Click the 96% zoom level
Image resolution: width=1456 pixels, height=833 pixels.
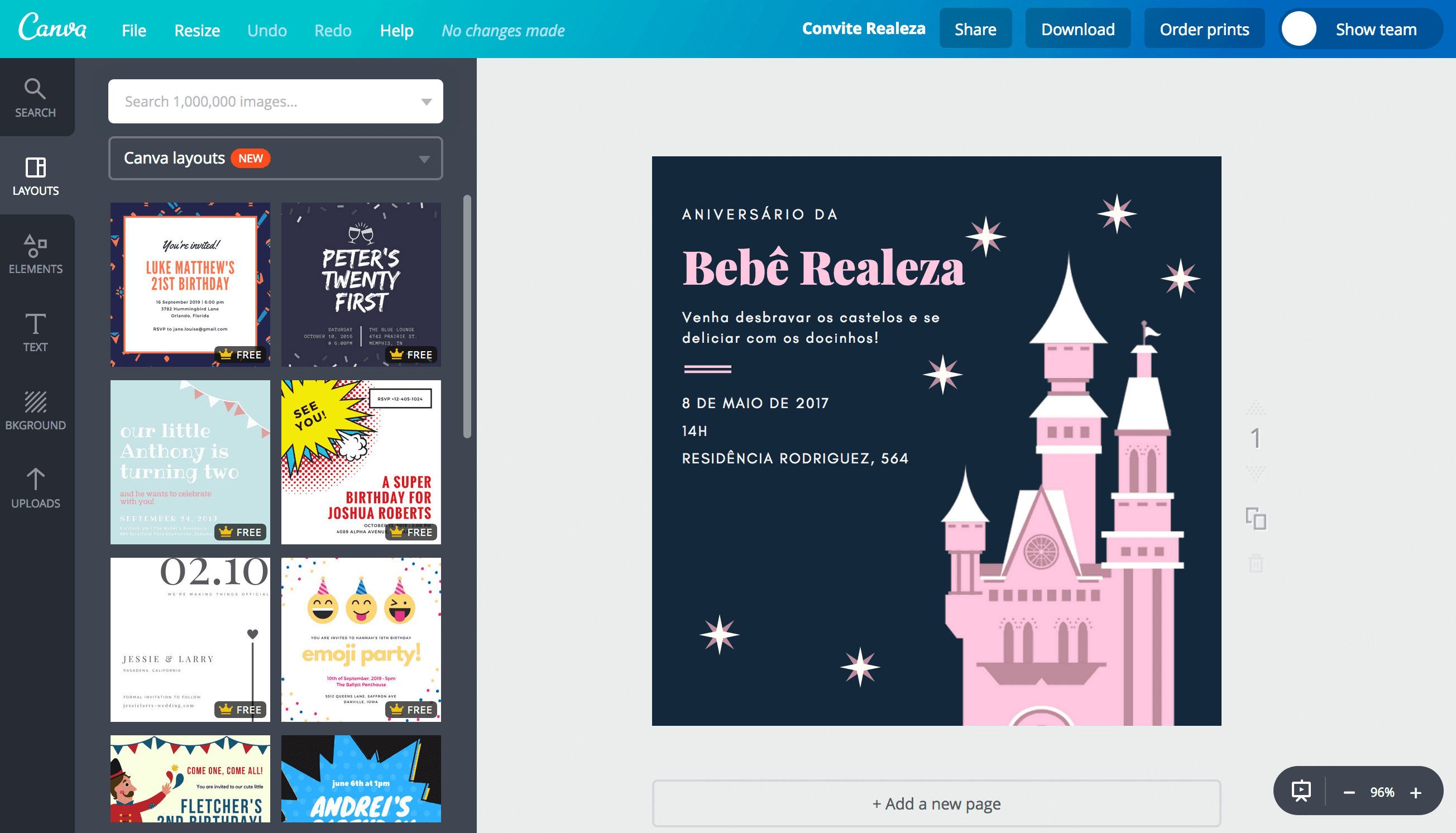tap(1382, 792)
